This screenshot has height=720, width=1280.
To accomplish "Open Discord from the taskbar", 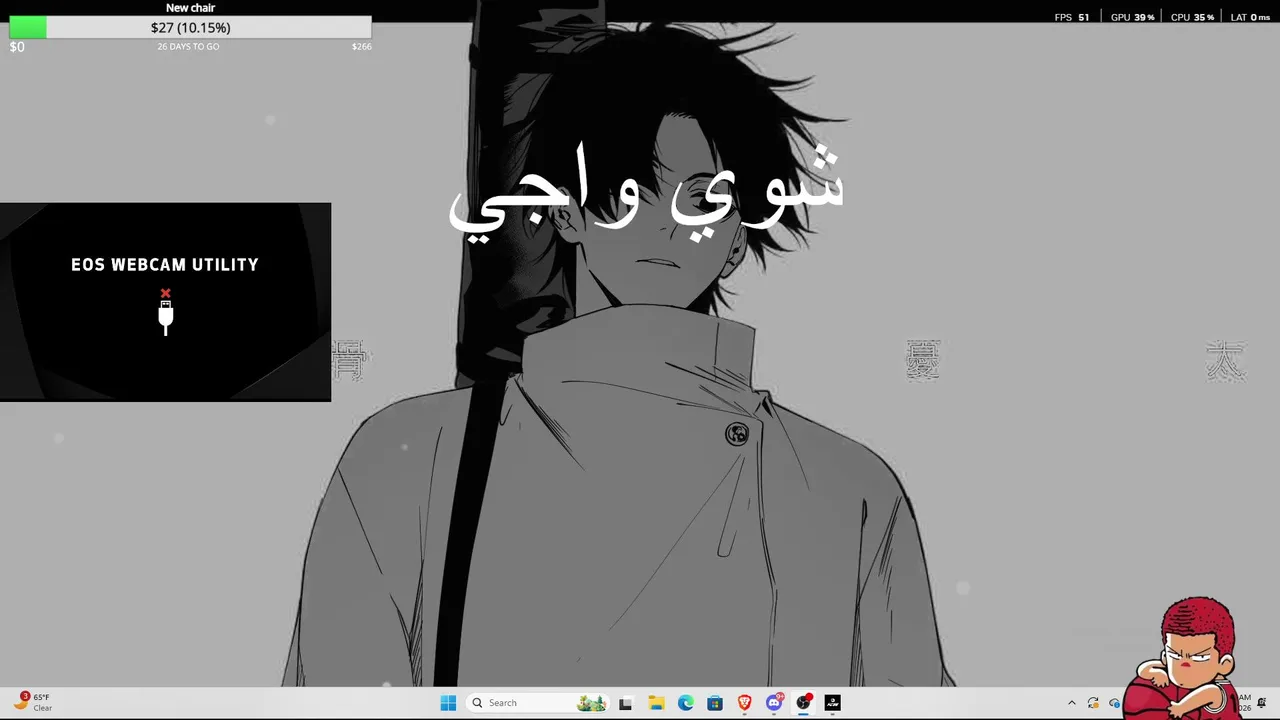I will (x=774, y=703).
